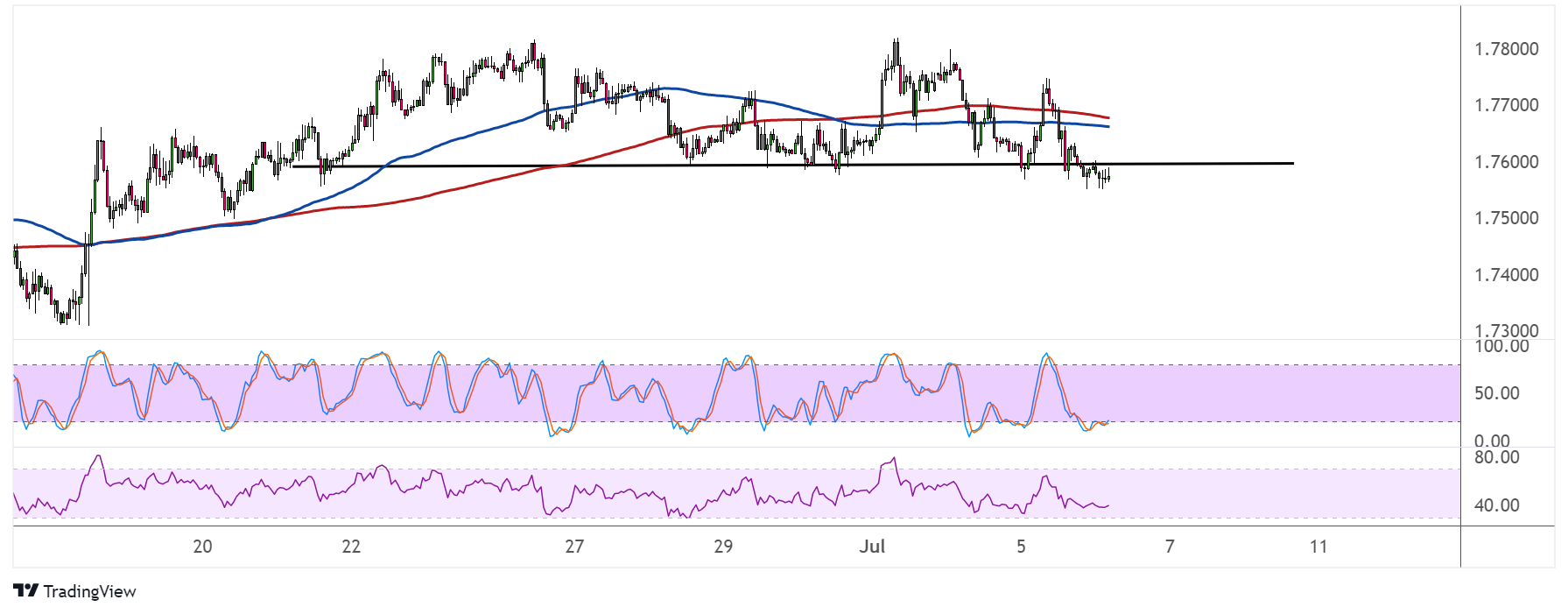Select the 1.74000 price axis label
Screen dimensions: 1568x614
tap(1506, 275)
